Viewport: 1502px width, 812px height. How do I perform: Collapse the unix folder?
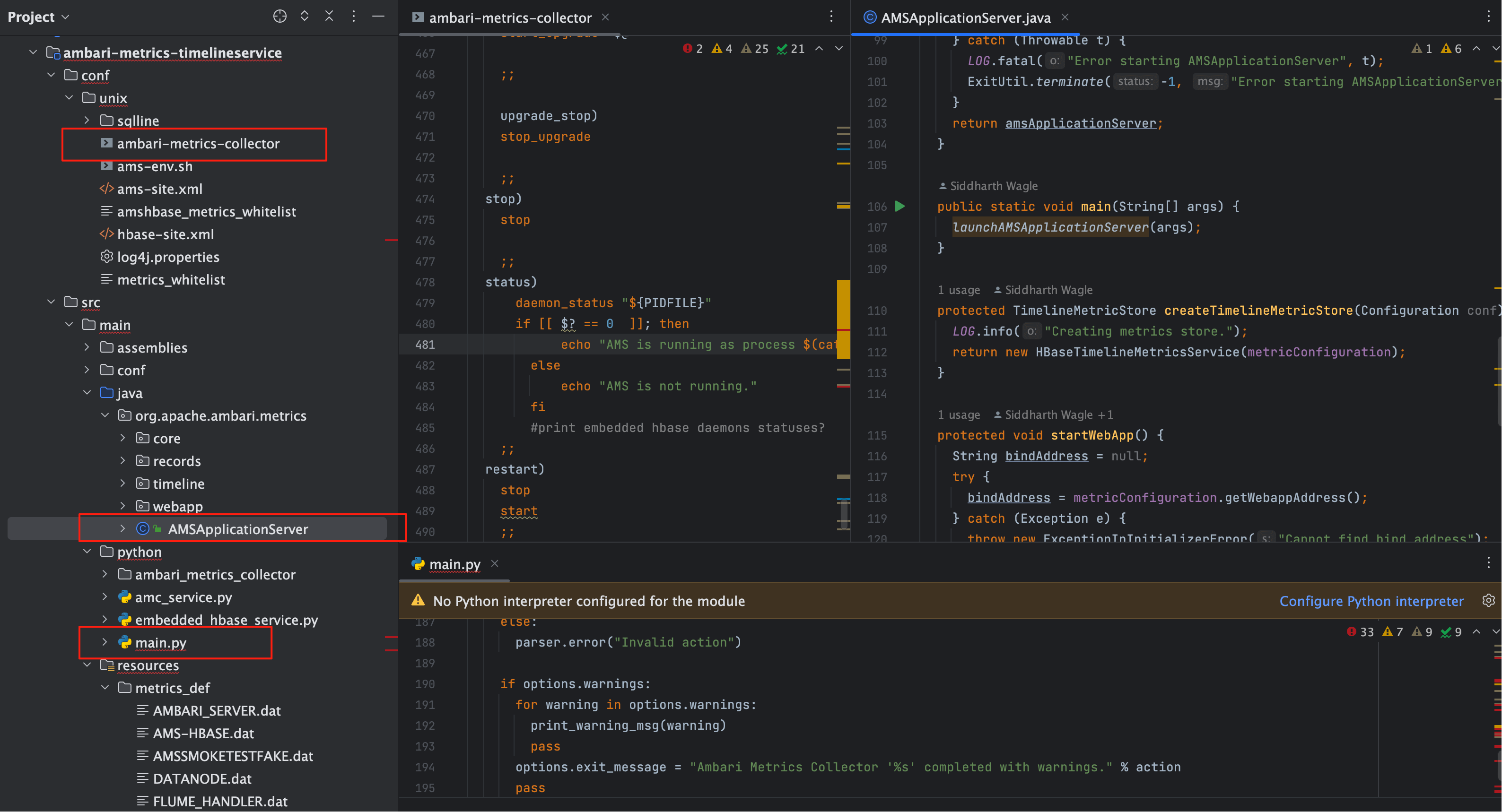70,98
